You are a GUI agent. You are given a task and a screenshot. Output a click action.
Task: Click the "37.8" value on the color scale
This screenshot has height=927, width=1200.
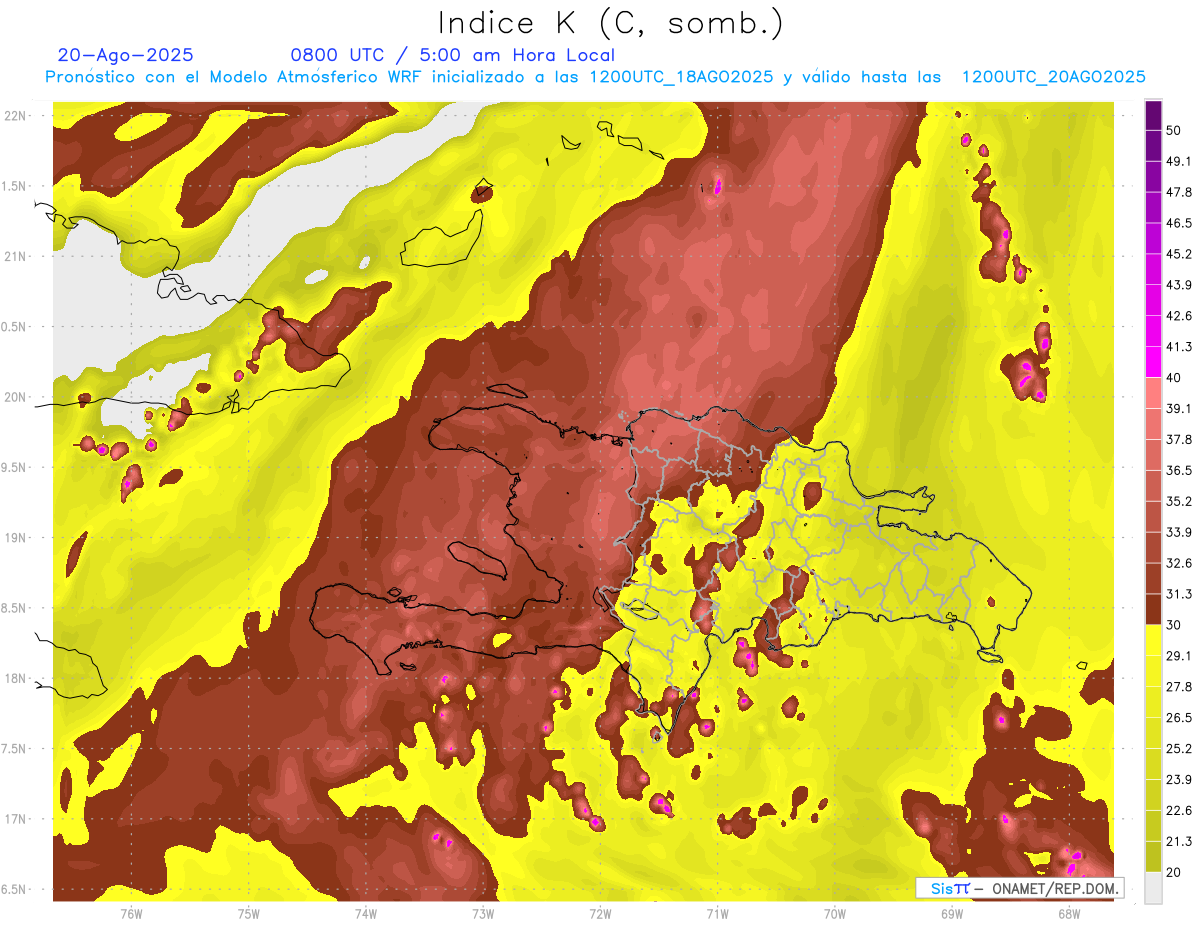1179,440
